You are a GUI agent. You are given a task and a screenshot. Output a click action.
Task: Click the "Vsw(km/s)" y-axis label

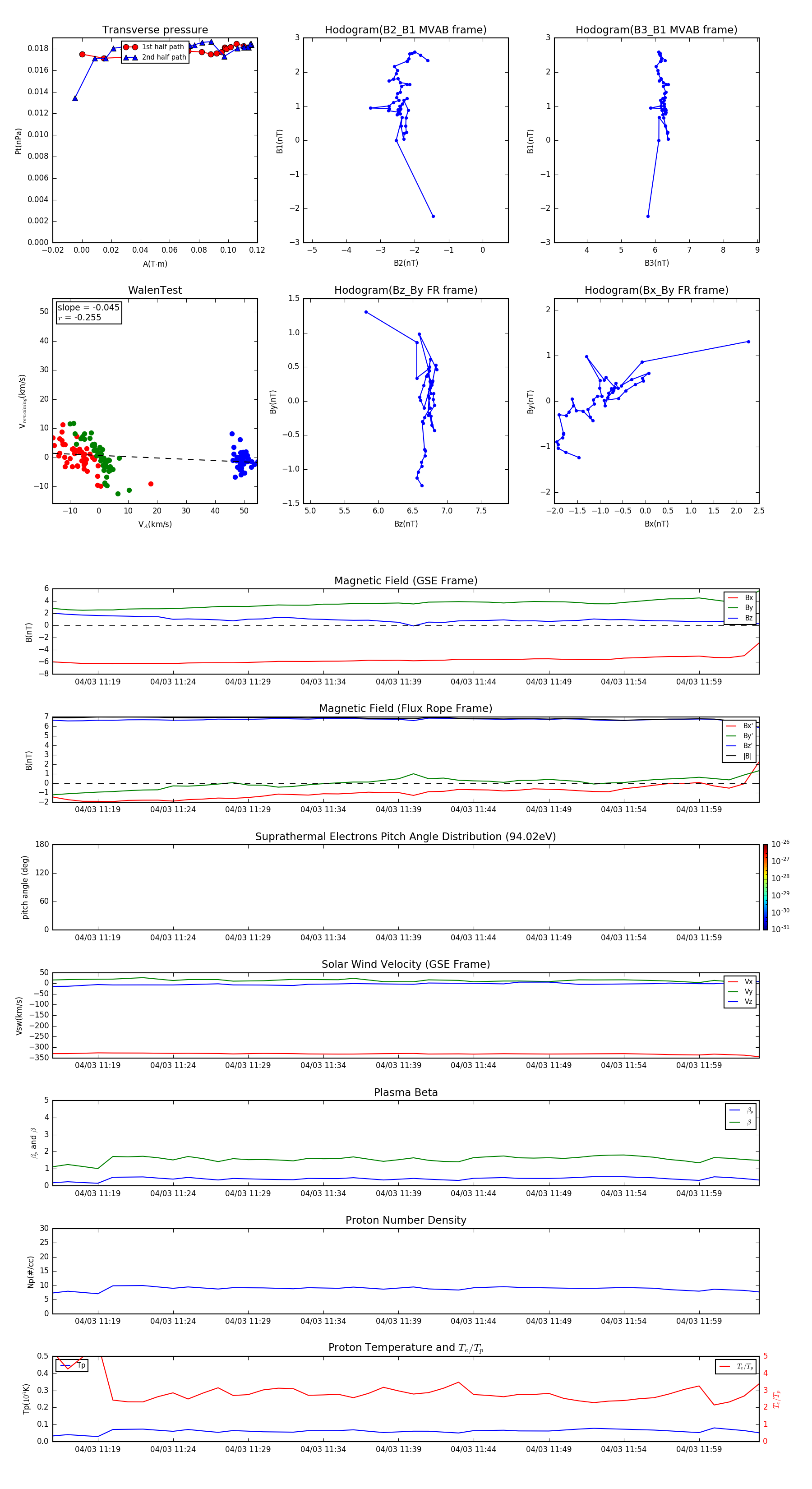point(19,1016)
